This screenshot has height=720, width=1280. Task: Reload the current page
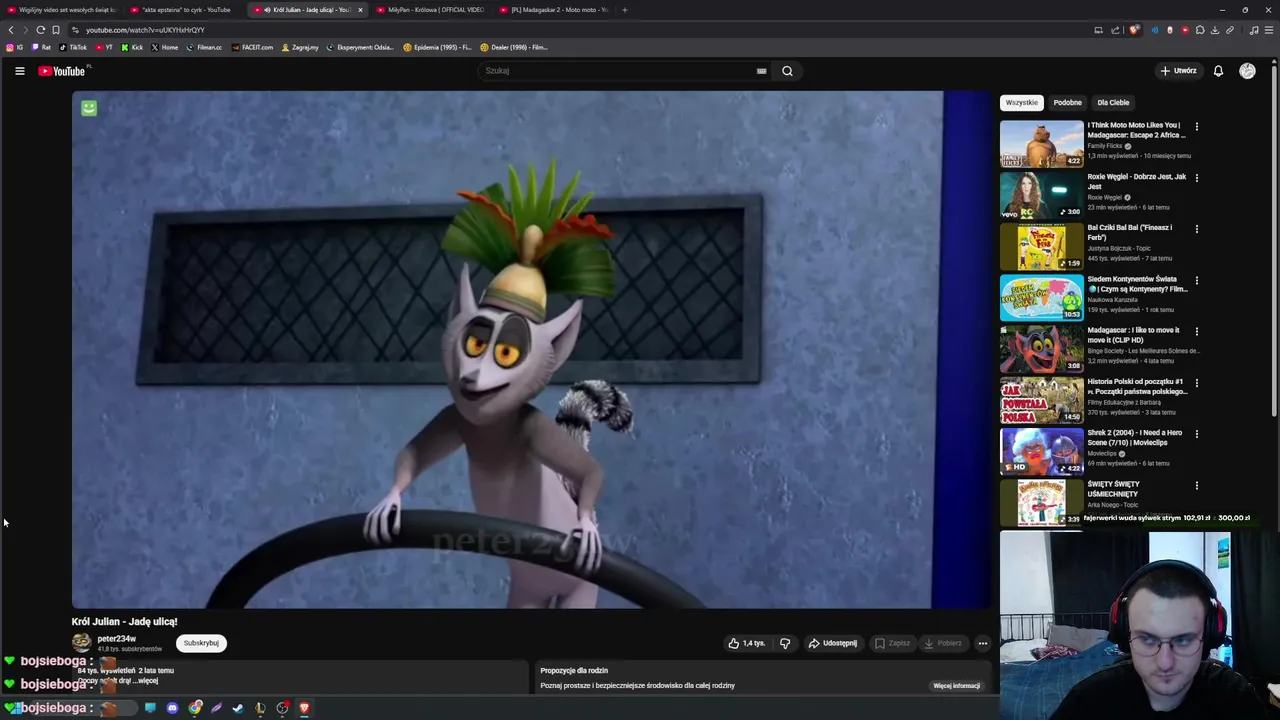point(40,30)
